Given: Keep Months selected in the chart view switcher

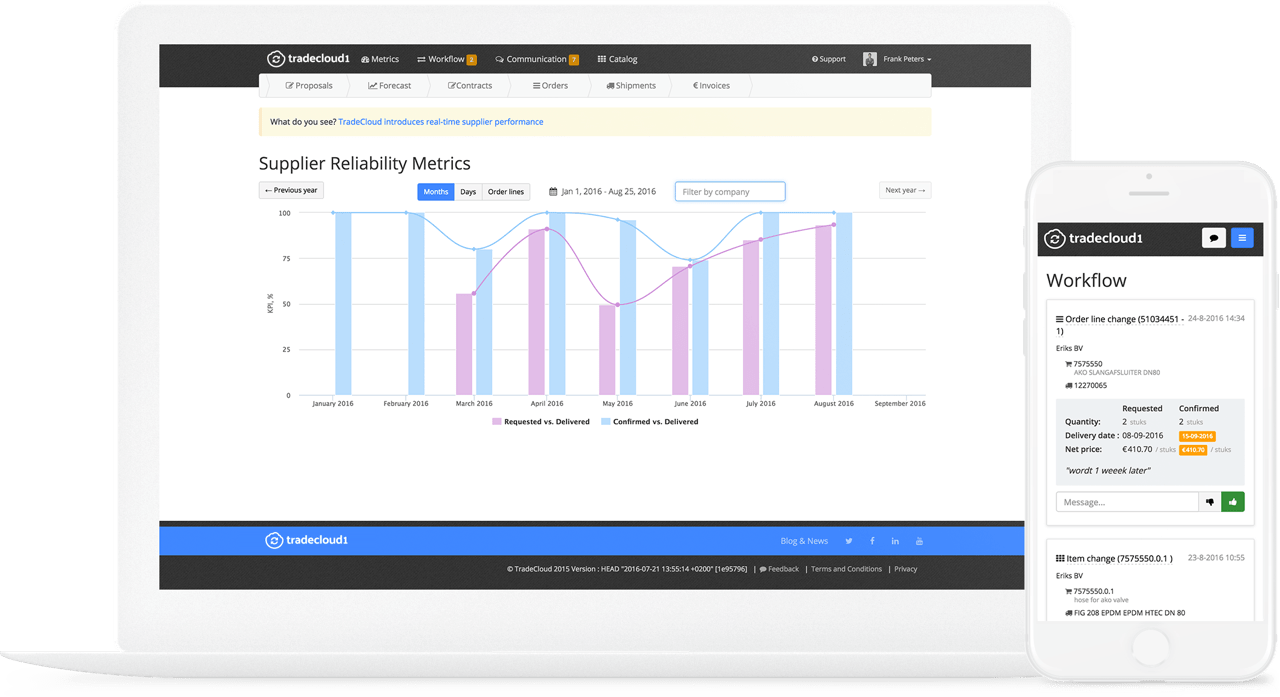Looking at the screenshot, I should click(435, 191).
